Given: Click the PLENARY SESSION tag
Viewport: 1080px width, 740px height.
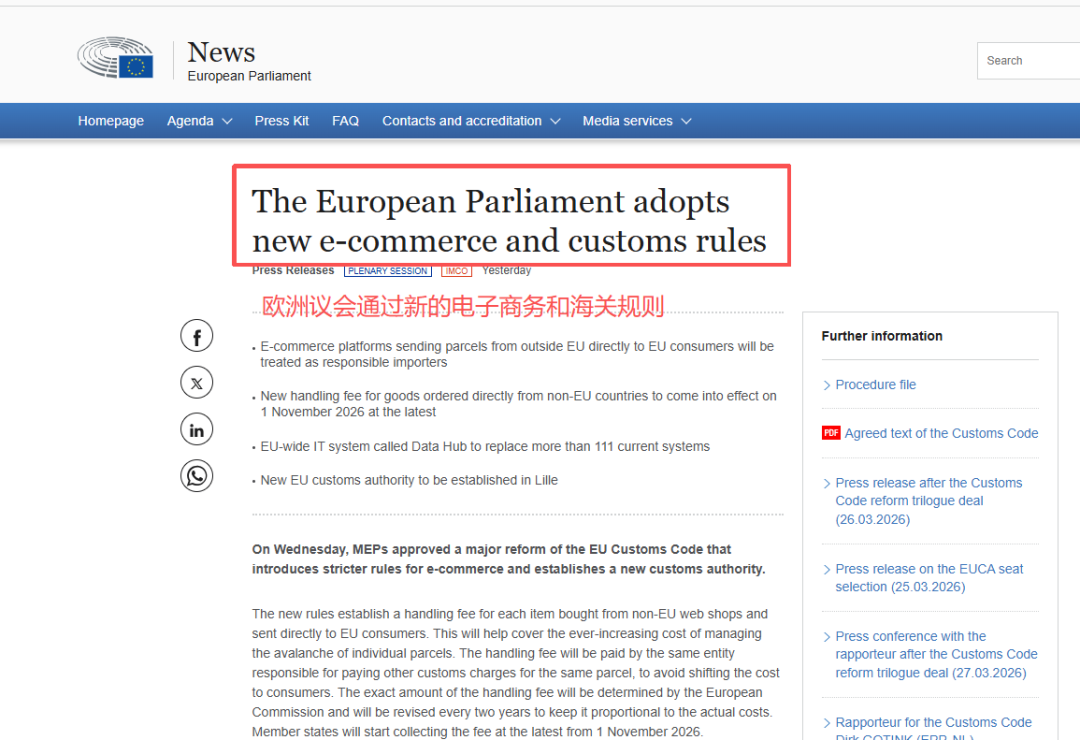Looking at the screenshot, I should tap(388, 271).
